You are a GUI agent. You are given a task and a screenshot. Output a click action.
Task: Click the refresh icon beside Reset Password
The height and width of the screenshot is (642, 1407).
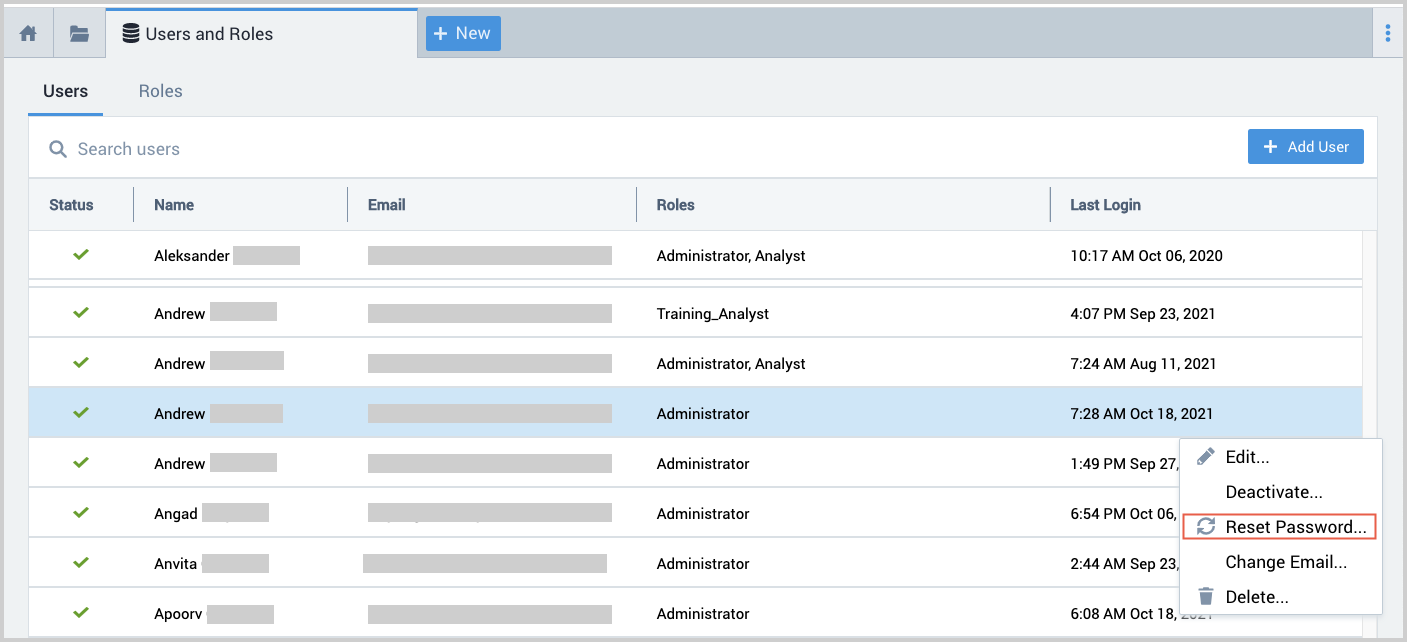point(1206,527)
